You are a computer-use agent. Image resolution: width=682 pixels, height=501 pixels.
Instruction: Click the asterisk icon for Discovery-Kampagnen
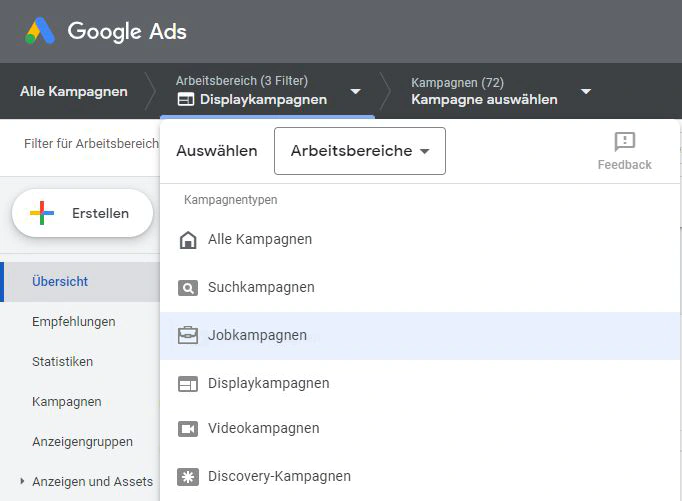coord(188,477)
